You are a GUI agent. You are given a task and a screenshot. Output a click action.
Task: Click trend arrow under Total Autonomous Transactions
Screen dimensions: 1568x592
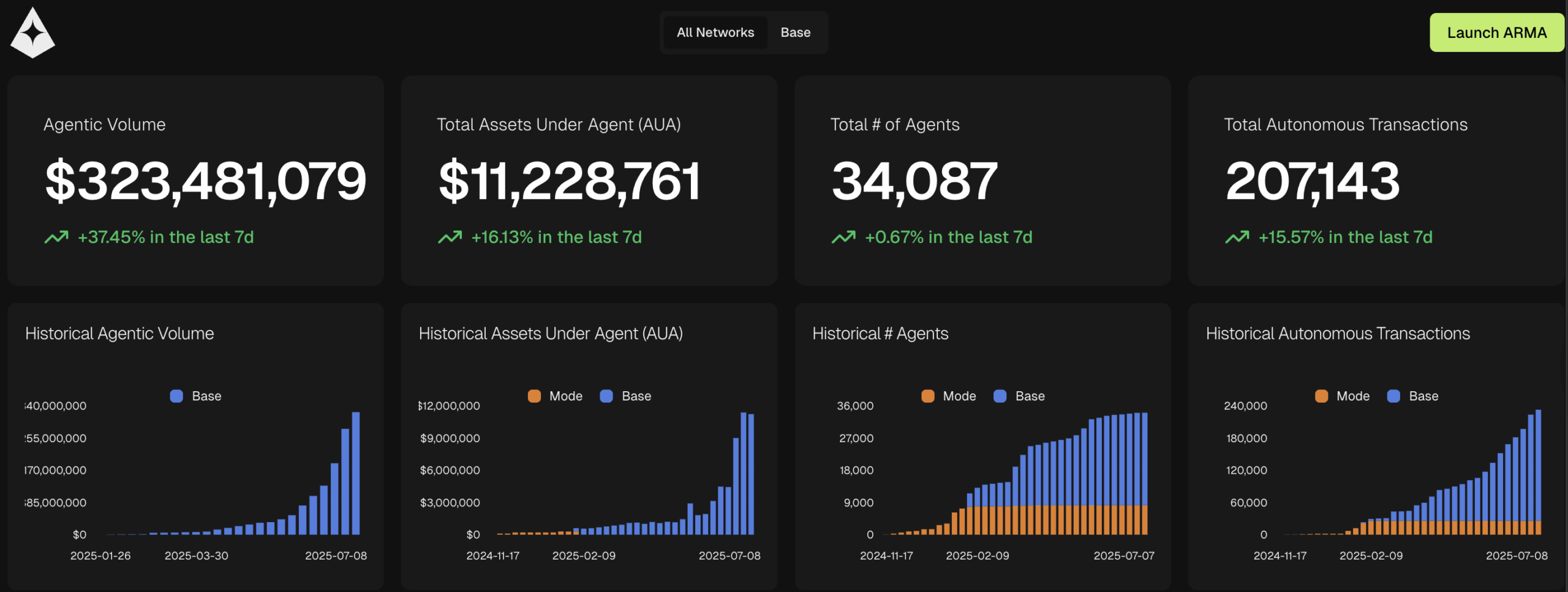(x=1237, y=237)
